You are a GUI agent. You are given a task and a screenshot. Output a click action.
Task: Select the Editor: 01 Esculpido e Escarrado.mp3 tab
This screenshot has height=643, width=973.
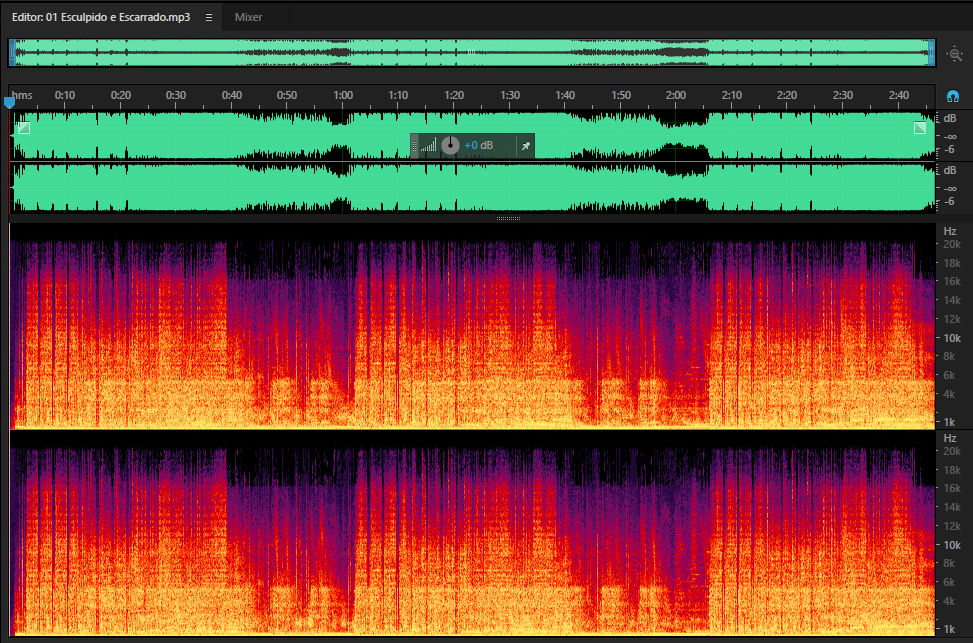(101, 17)
